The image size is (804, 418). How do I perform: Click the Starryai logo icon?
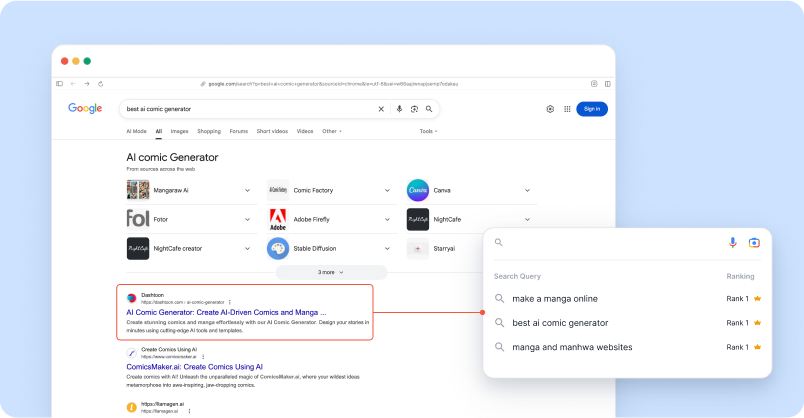click(418, 248)
